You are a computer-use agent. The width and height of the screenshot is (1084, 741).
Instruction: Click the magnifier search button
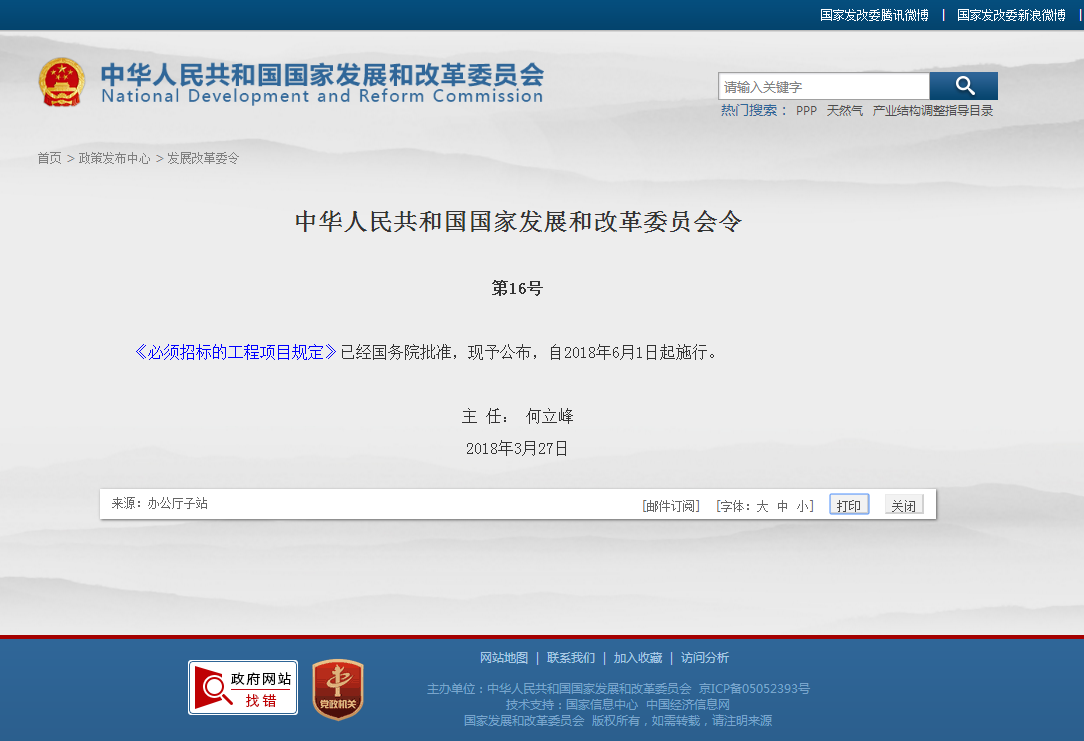tap(963, 86)
